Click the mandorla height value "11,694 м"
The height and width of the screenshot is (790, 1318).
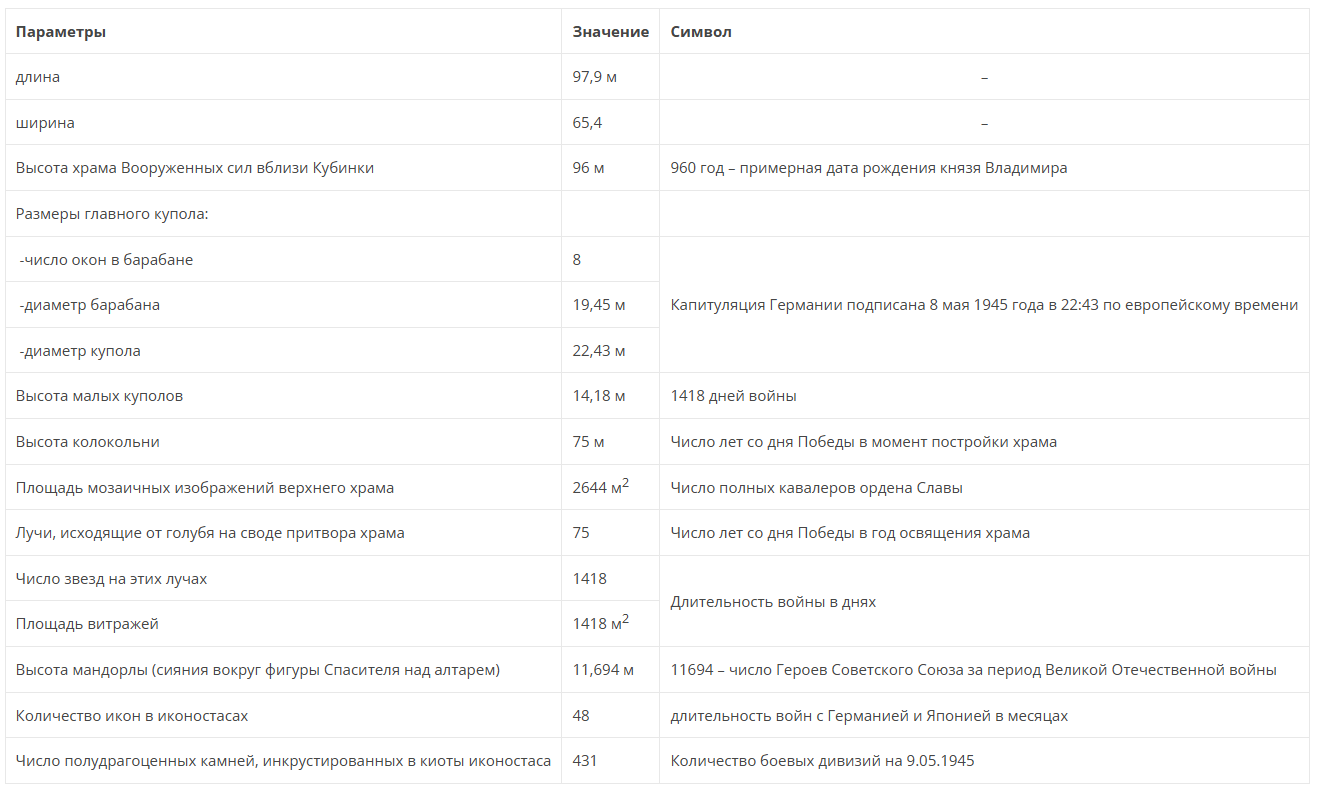(603, 670)
